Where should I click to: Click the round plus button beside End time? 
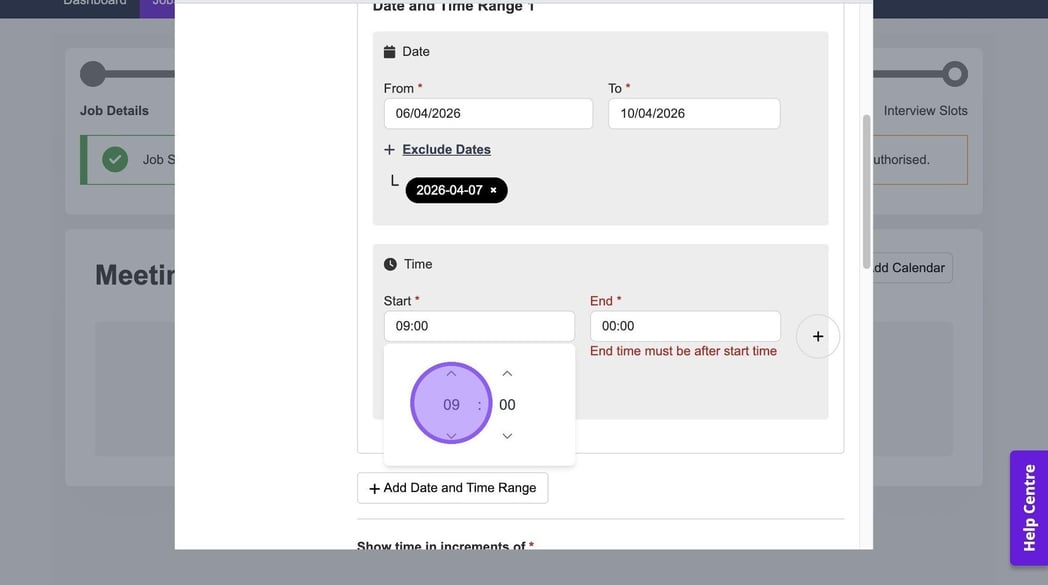pos(817,336)
